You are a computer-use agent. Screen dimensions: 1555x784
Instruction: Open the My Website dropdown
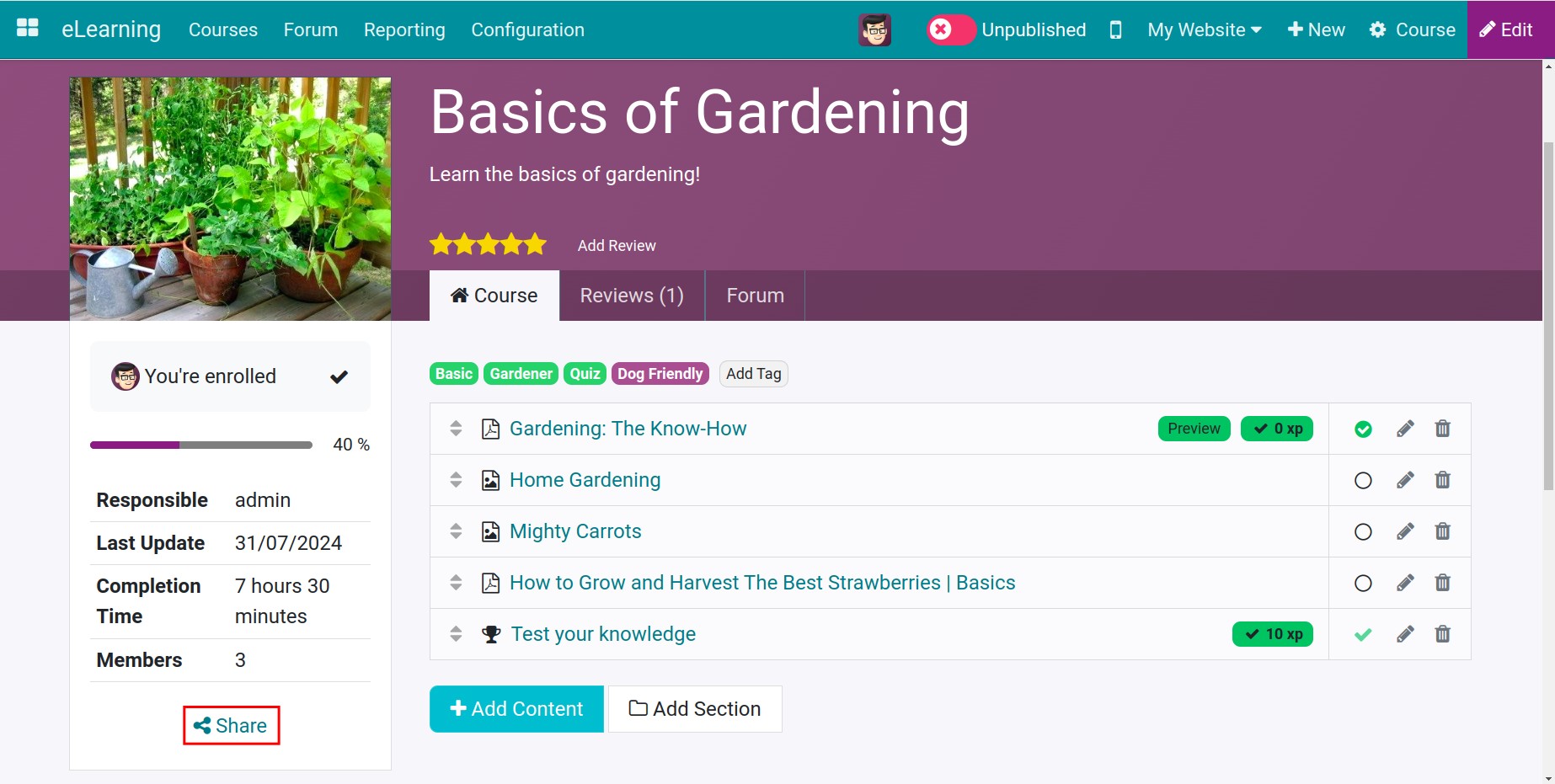pos(1205,29)
